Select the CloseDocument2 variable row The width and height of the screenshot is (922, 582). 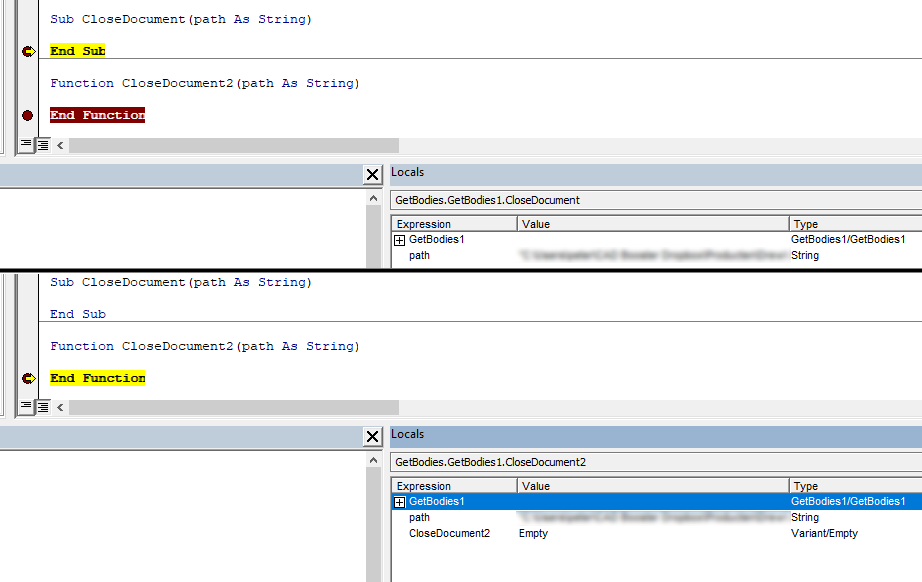pyautogui.click(x=449, y=533)
